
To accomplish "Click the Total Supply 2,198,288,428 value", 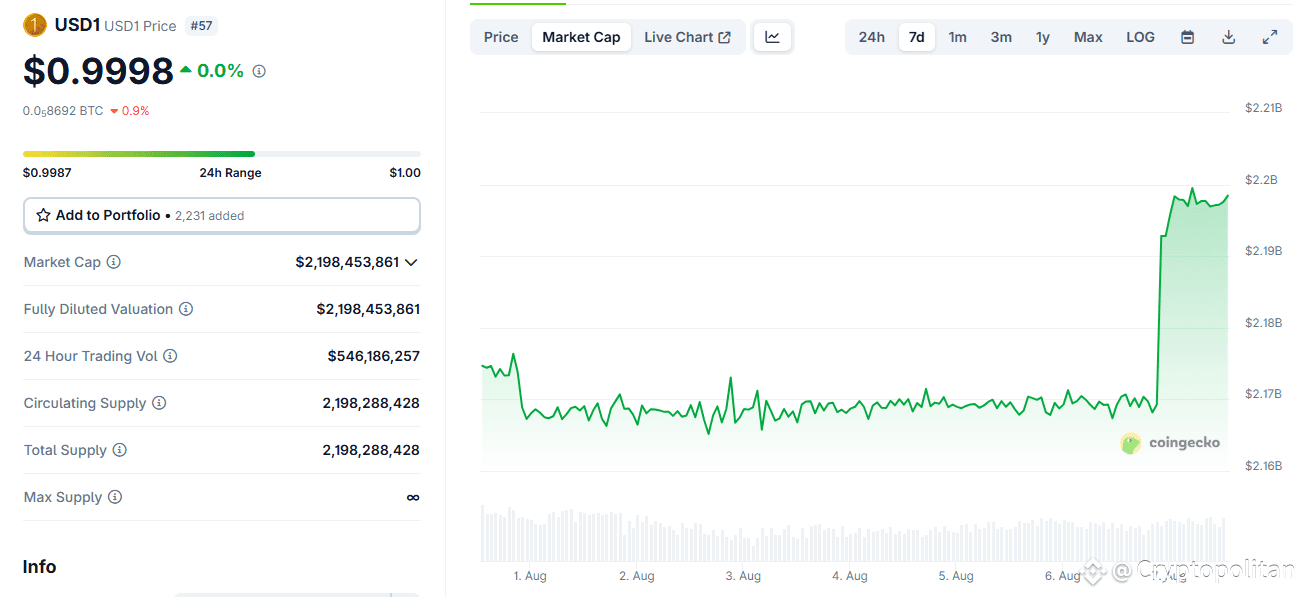I will click(371, 450).
